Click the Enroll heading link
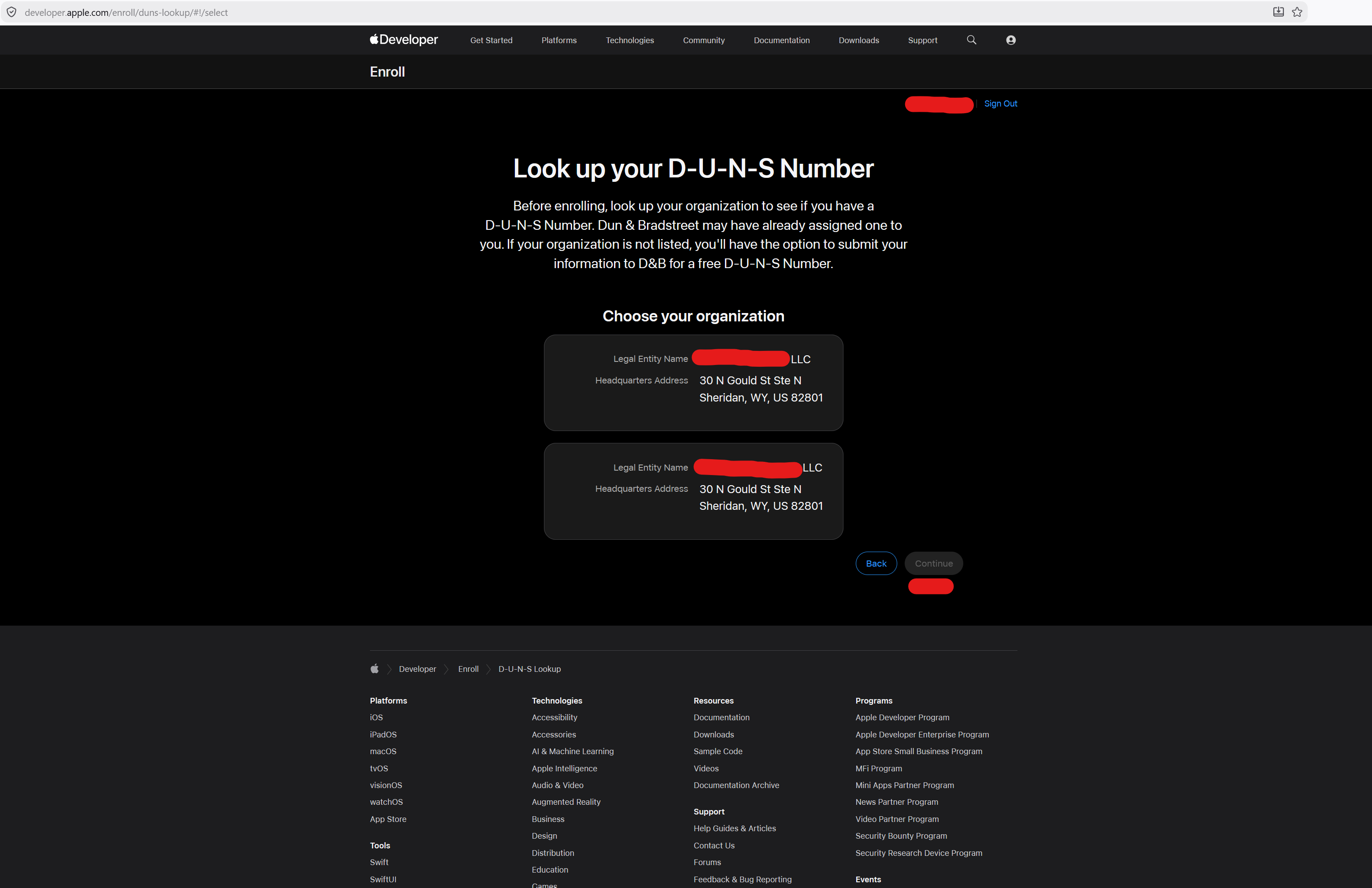The height and width of the screenshot is (888, 1372). [x=388, y=72]
